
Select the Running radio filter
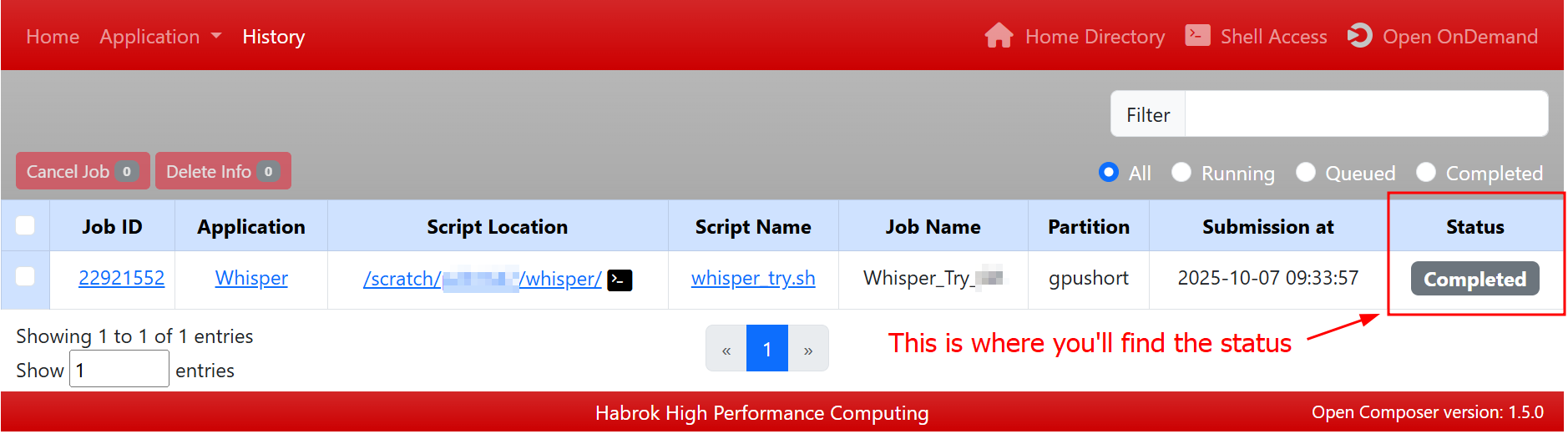1181,172
